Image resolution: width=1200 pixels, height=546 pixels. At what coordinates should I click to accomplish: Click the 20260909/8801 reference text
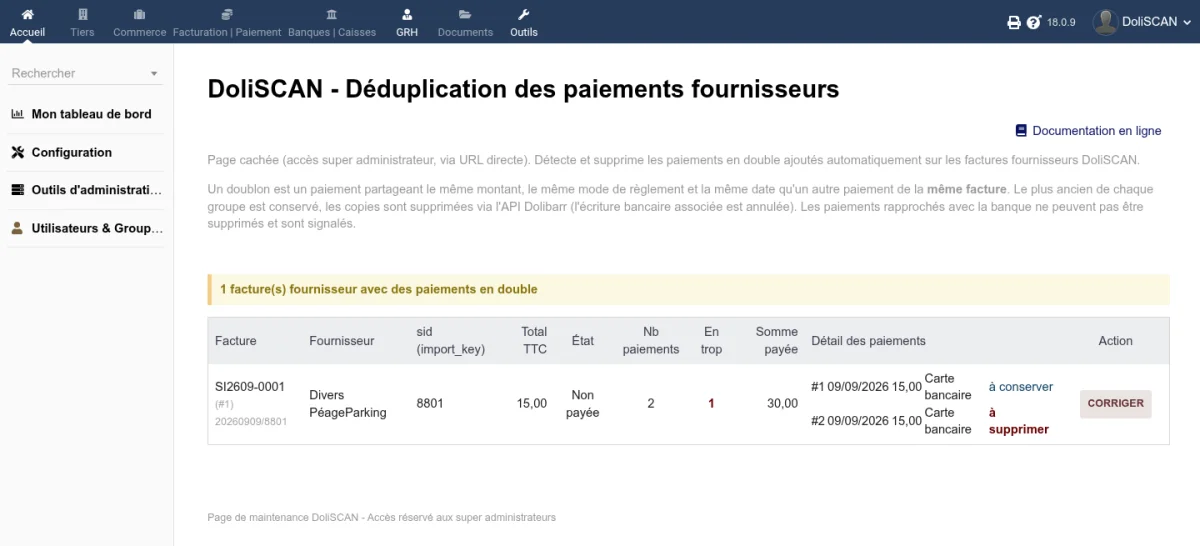point(251,422)
